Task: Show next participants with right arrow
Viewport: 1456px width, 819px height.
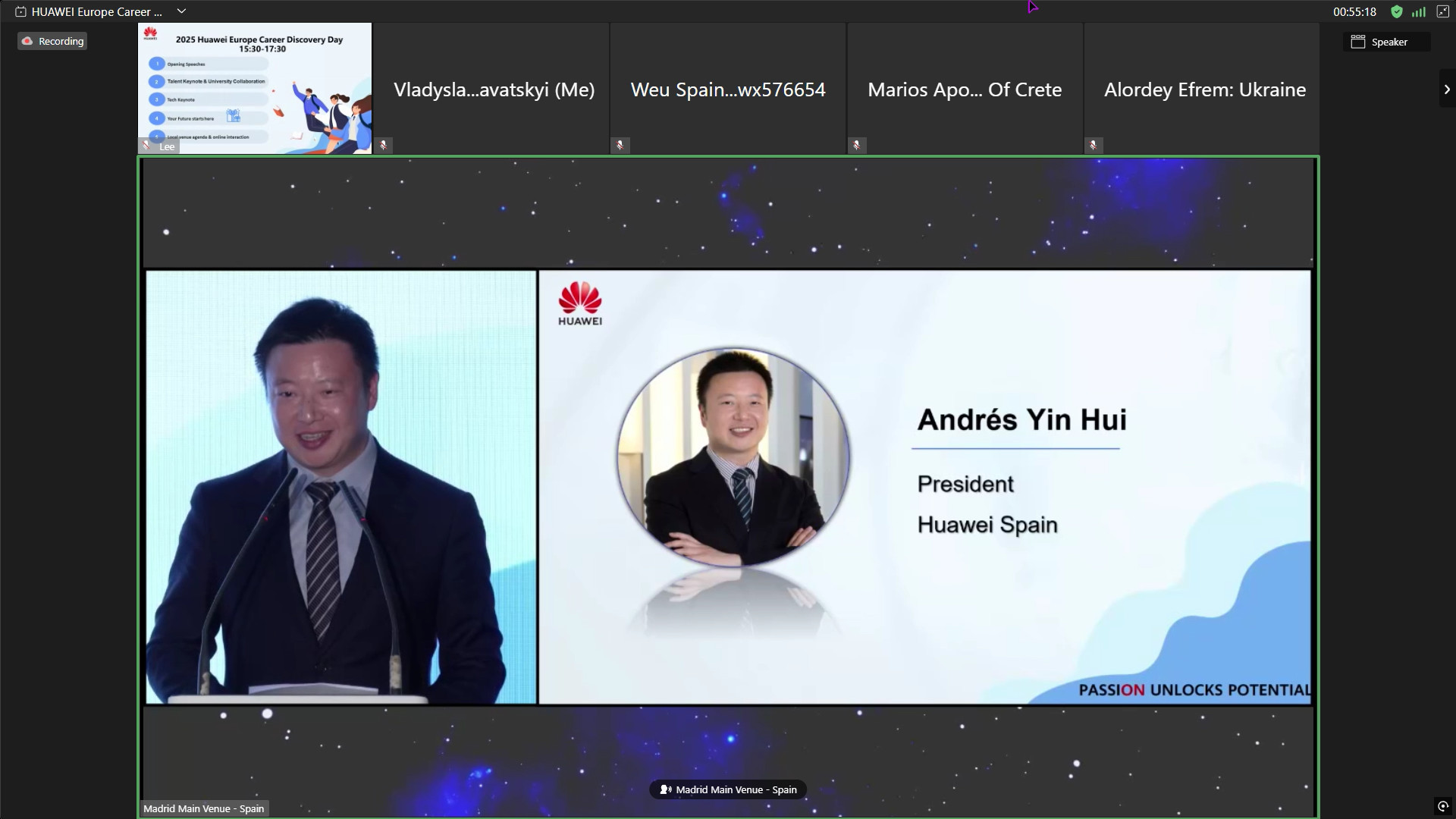Action: pyautogui.click(x=1447, y=89)
